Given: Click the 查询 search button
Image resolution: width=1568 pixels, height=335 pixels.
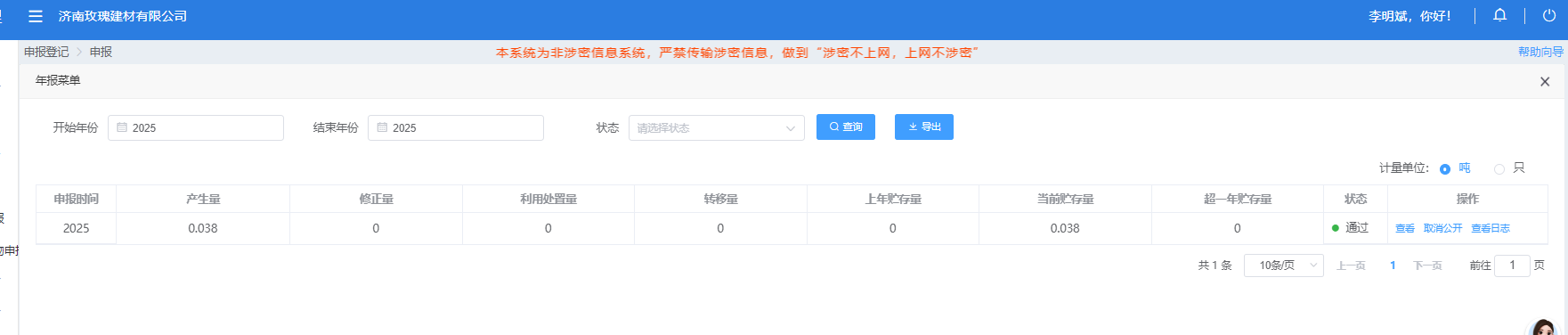Looking at the screenshot, I should (x=846, y=127).
